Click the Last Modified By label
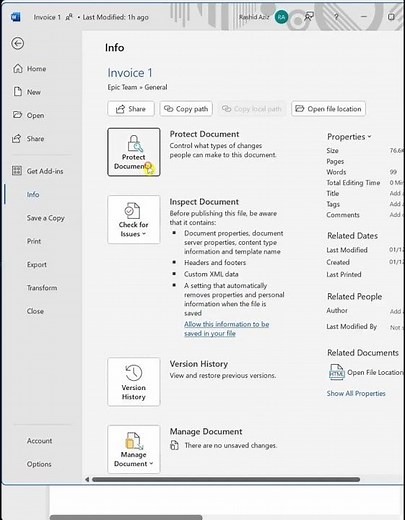The width and height of the screenshot is (405, 520). (x=352, y=327)
